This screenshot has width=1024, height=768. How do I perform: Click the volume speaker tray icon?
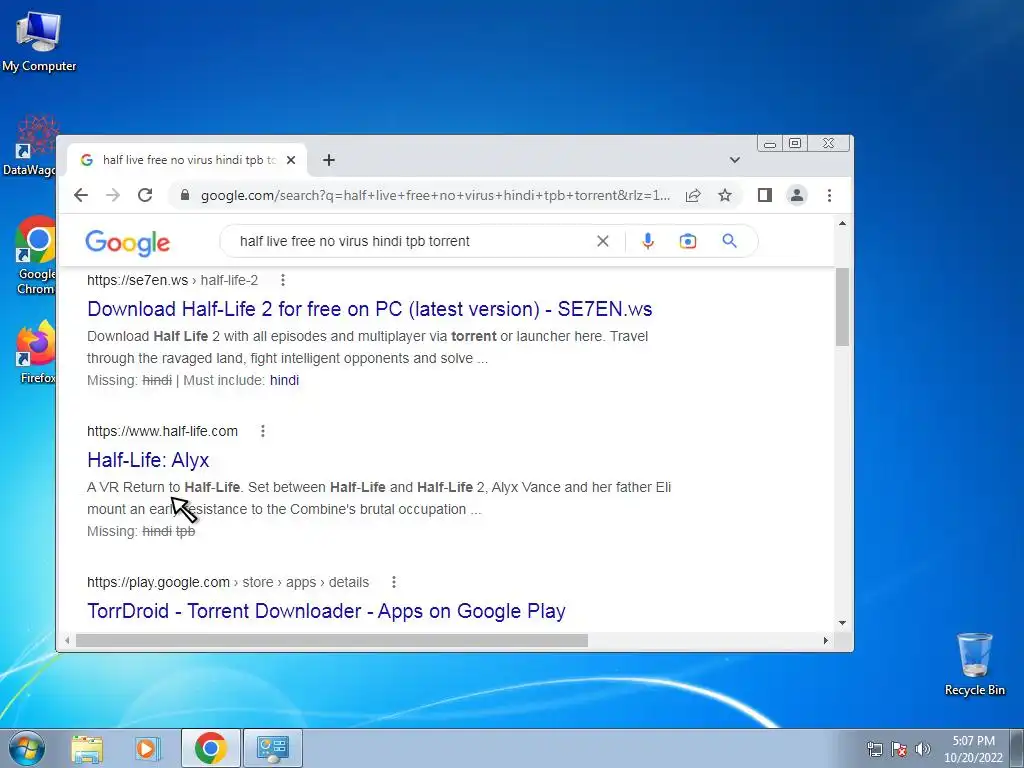coord(923,749)
